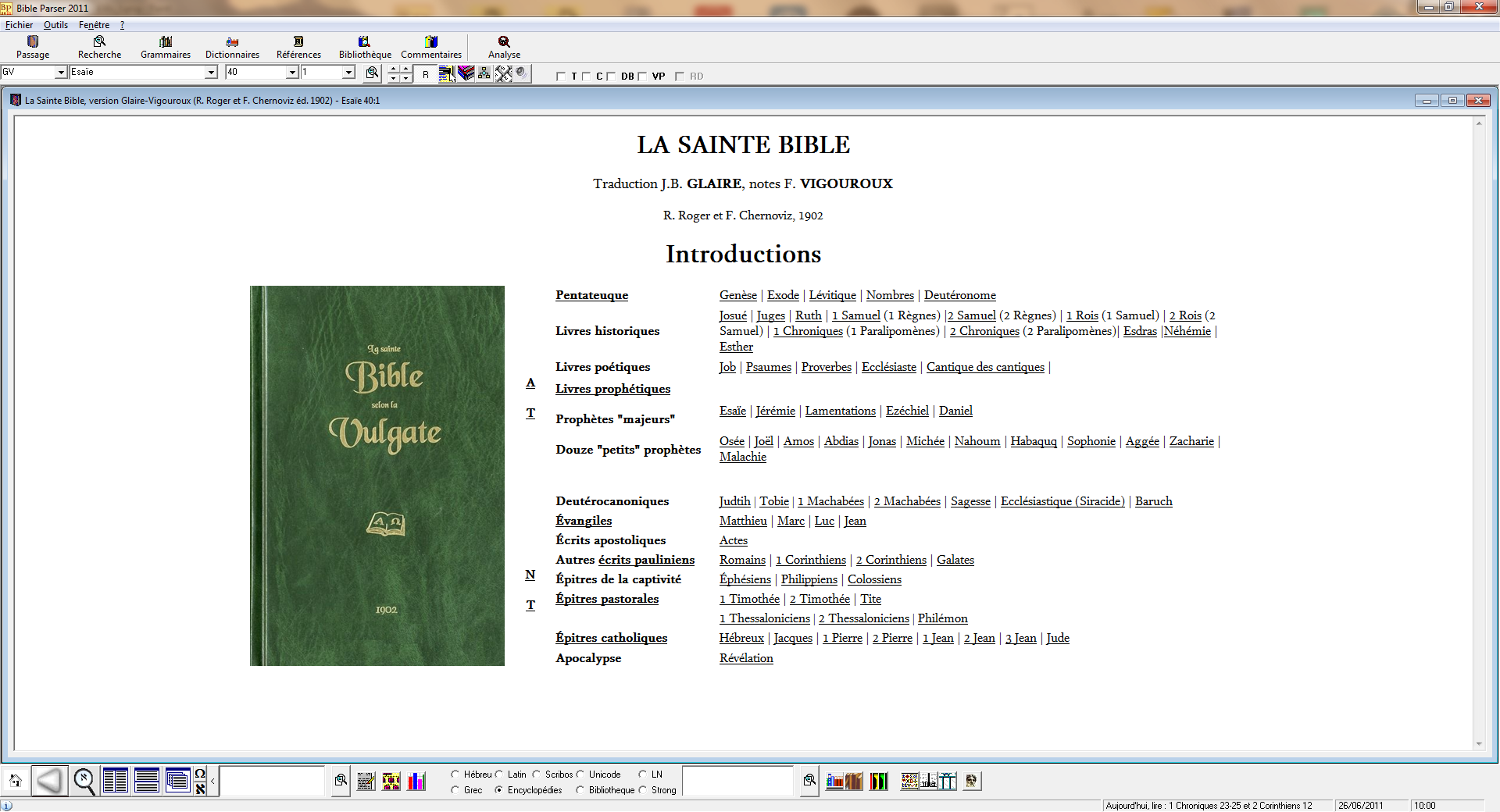This screenshot has width=1500, height=812.
Task: Open the Genèse introduction link
Action: pos(738,295)
